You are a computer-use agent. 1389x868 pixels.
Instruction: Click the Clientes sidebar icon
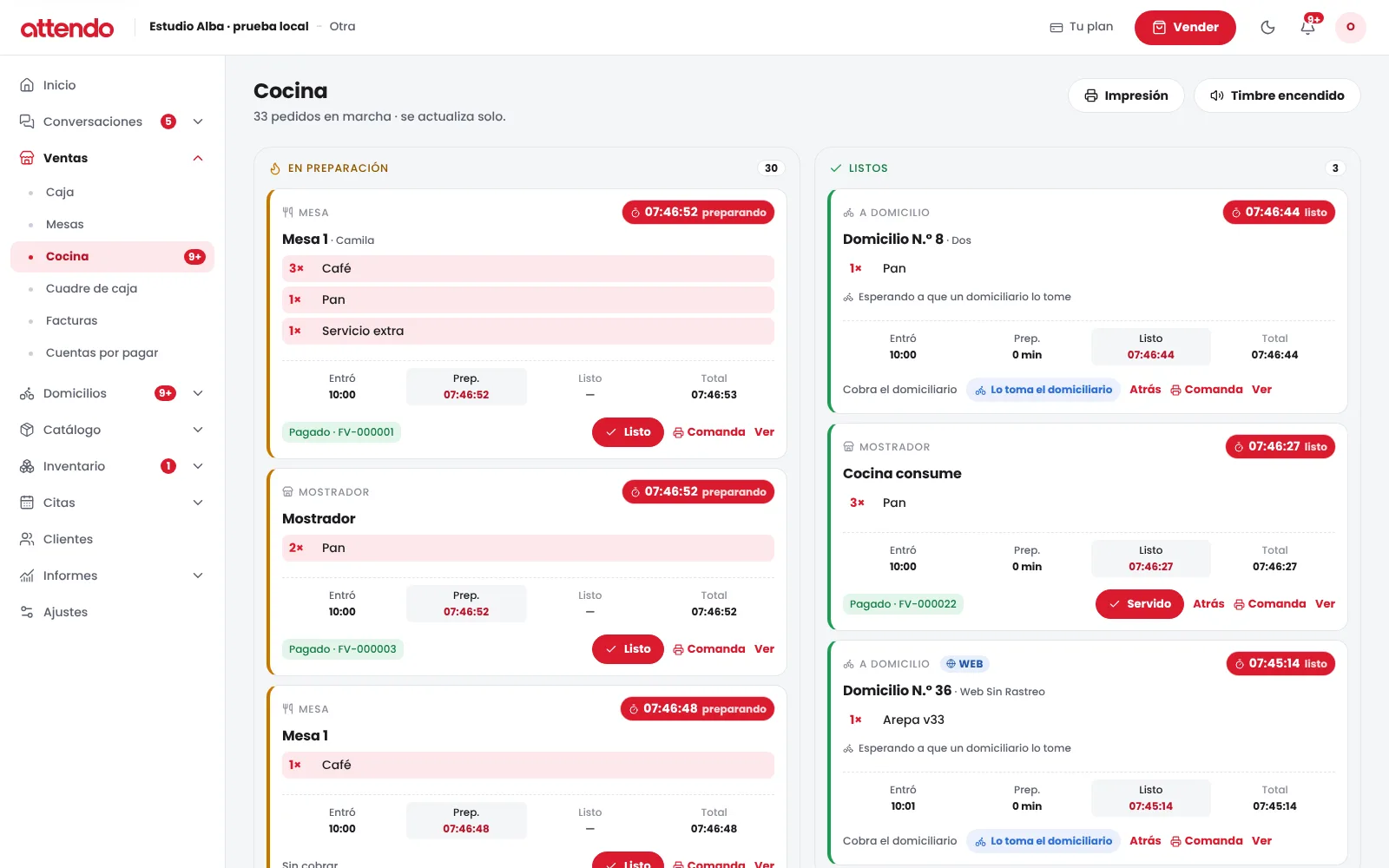pos(27,539)
